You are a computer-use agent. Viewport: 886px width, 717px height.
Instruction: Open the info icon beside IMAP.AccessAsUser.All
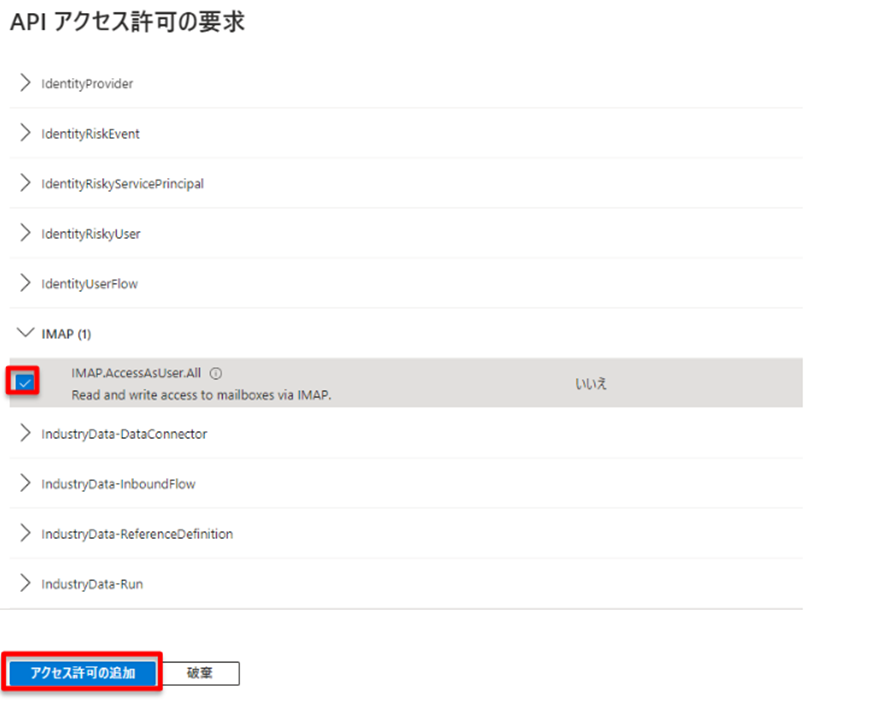coord(216,373)
